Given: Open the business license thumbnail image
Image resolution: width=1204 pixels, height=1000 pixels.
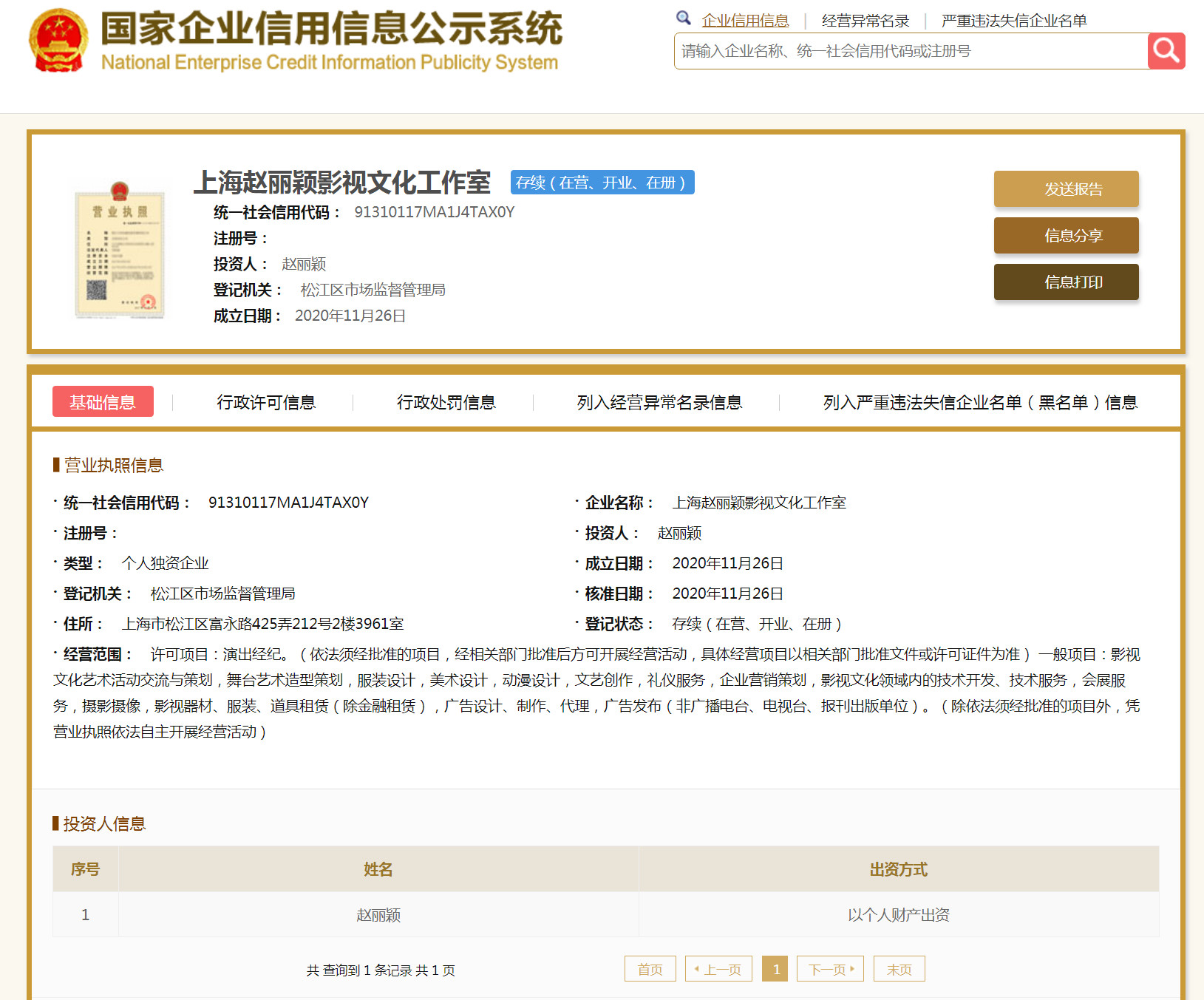Looking at the screenshot, I should (x=120, y=250).
